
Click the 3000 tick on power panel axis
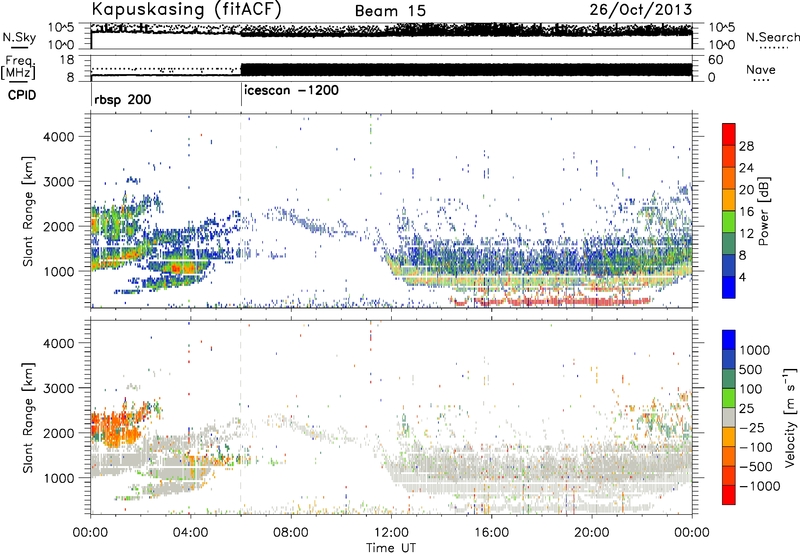pos(58,182)
